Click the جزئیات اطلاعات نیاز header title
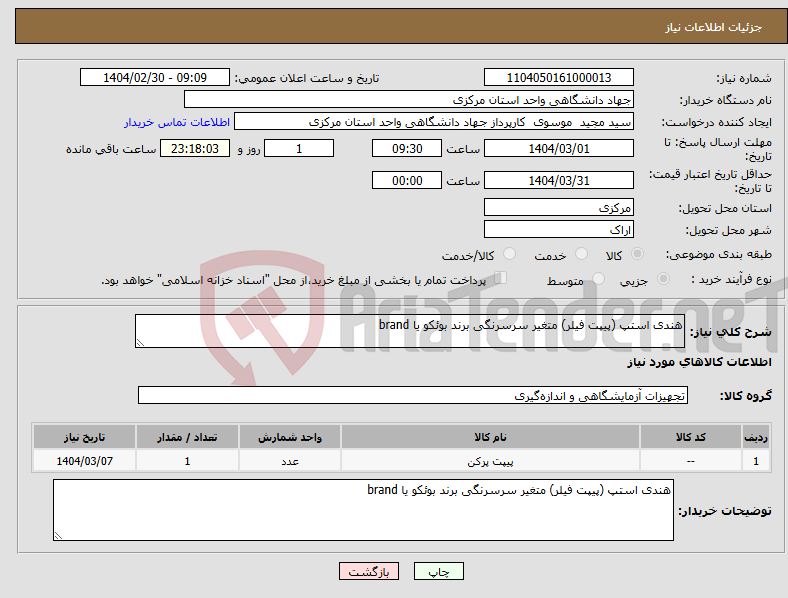 [x=714, y=27]
